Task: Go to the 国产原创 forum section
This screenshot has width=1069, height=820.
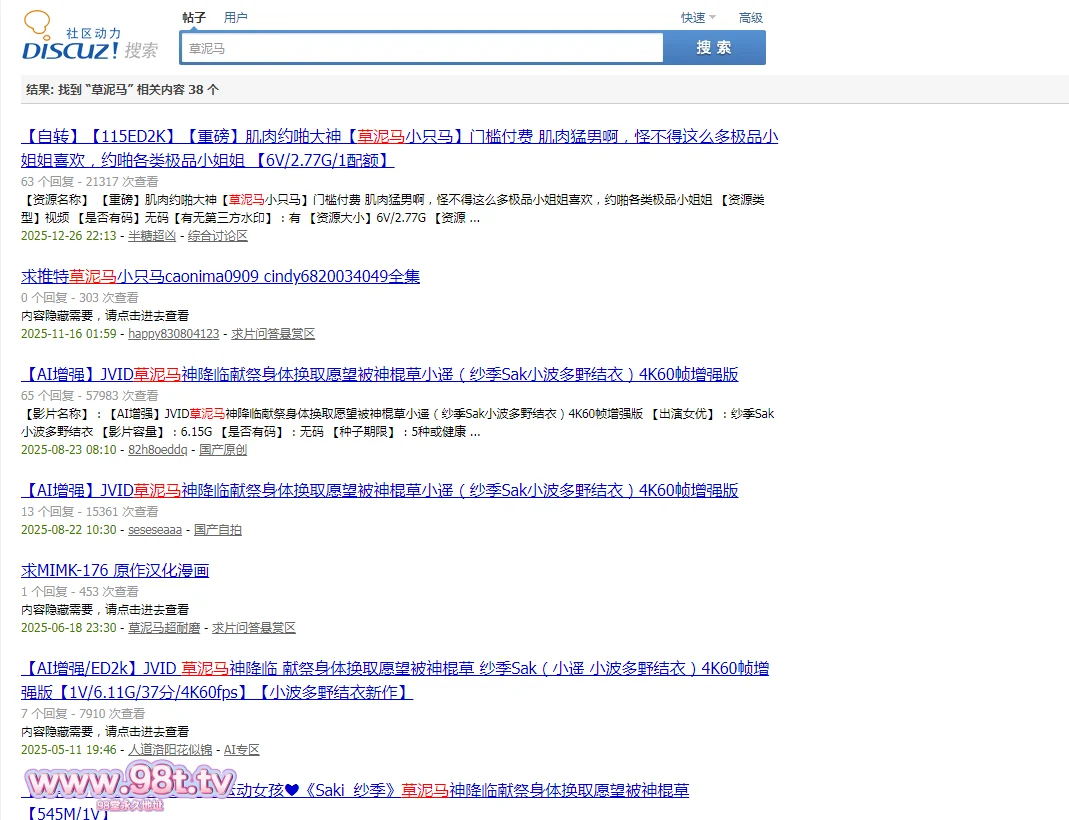Action: (223, 450)
